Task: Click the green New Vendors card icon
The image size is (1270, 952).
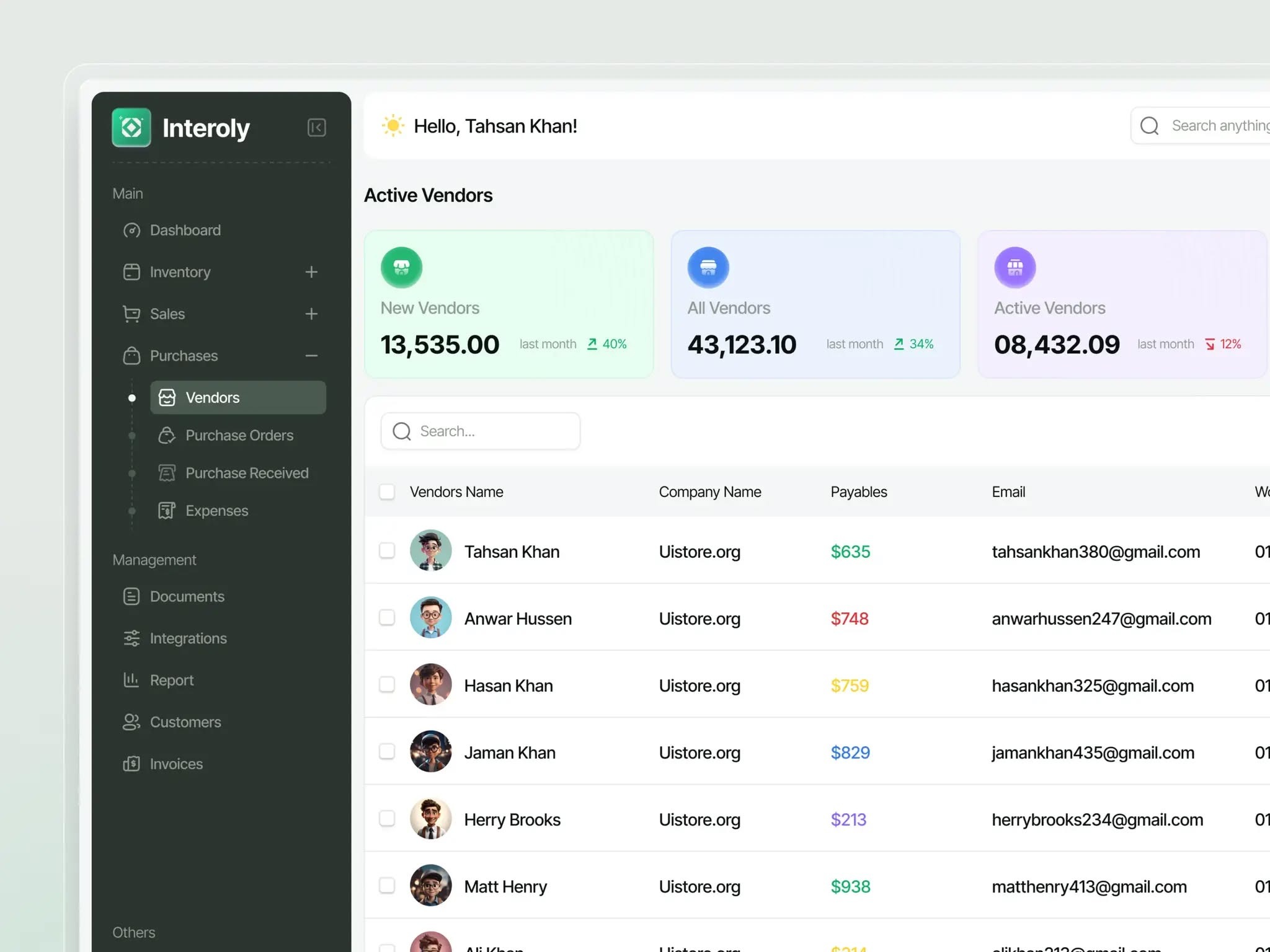Action: pos(401,268)
